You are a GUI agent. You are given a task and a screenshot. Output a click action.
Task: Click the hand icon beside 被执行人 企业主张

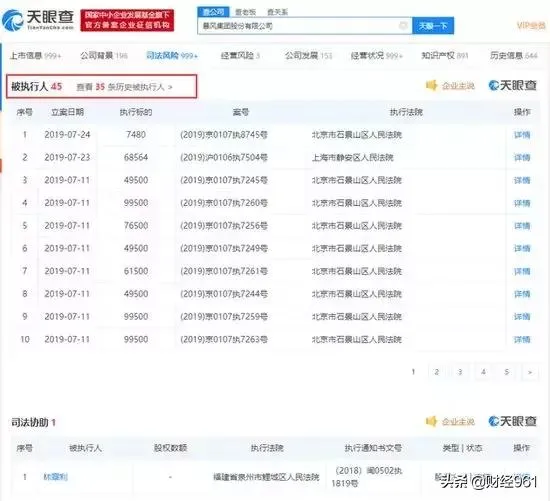pos(431,85)
